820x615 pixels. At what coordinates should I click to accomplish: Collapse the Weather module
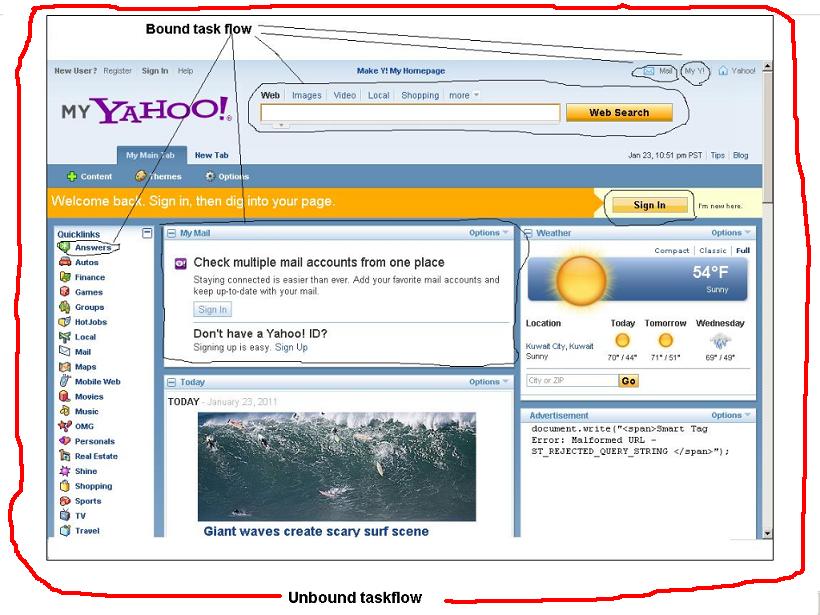pyautogui.click(x=528, y=233)
